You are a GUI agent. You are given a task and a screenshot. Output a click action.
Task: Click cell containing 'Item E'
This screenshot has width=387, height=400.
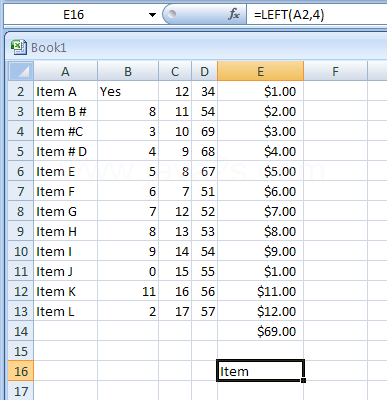pyautogui.click(x=65, y=171)
